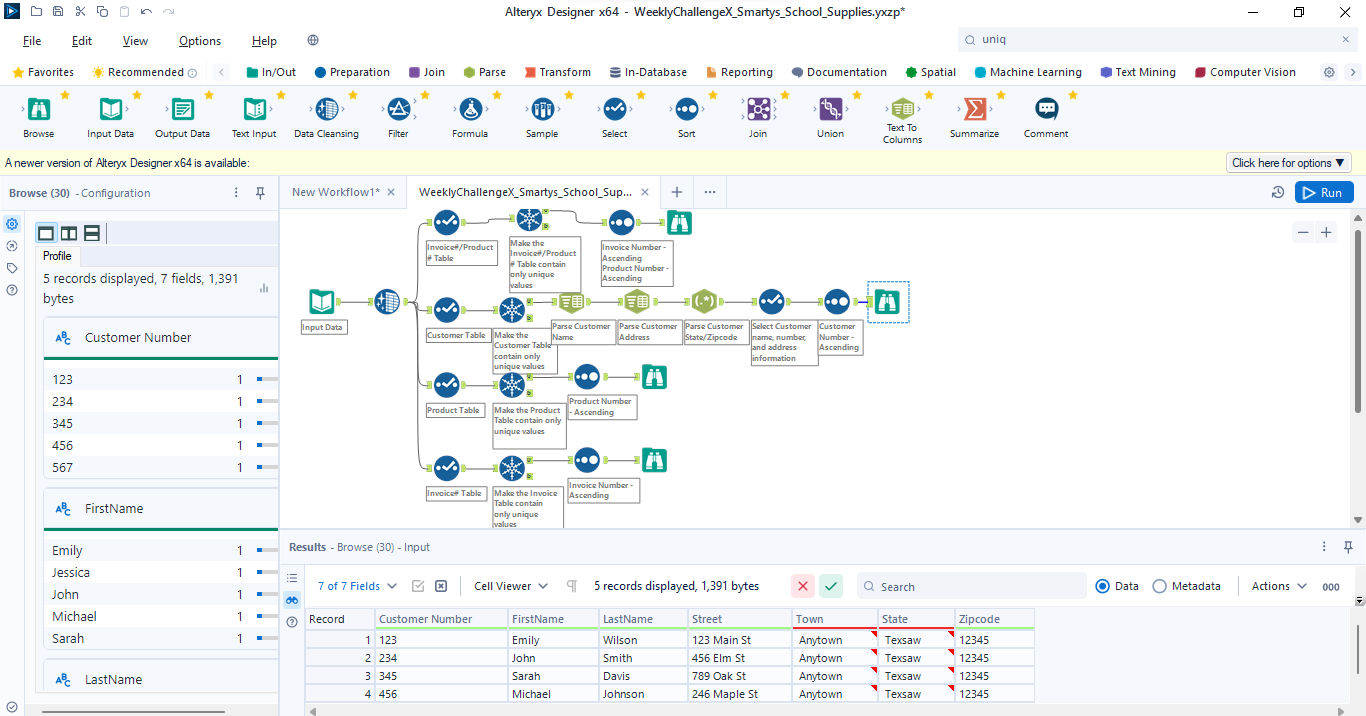The width and height of the screenshot is (1366, 716).
Task: Pick the Summarize tool from the palette
Action: 974,110
